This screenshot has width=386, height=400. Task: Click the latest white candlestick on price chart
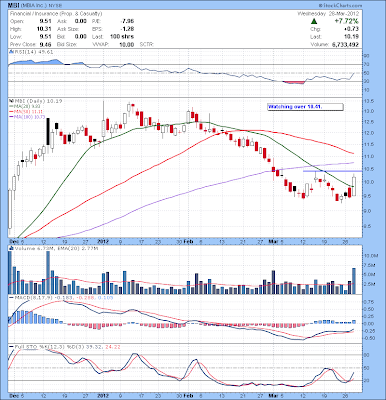[x=354, y=186]
